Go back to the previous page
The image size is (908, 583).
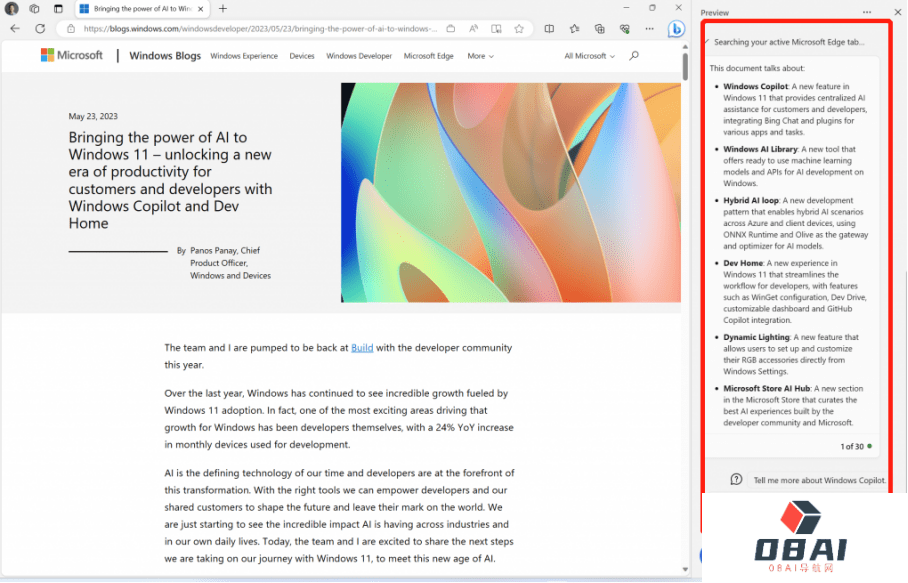click(15, 29)
